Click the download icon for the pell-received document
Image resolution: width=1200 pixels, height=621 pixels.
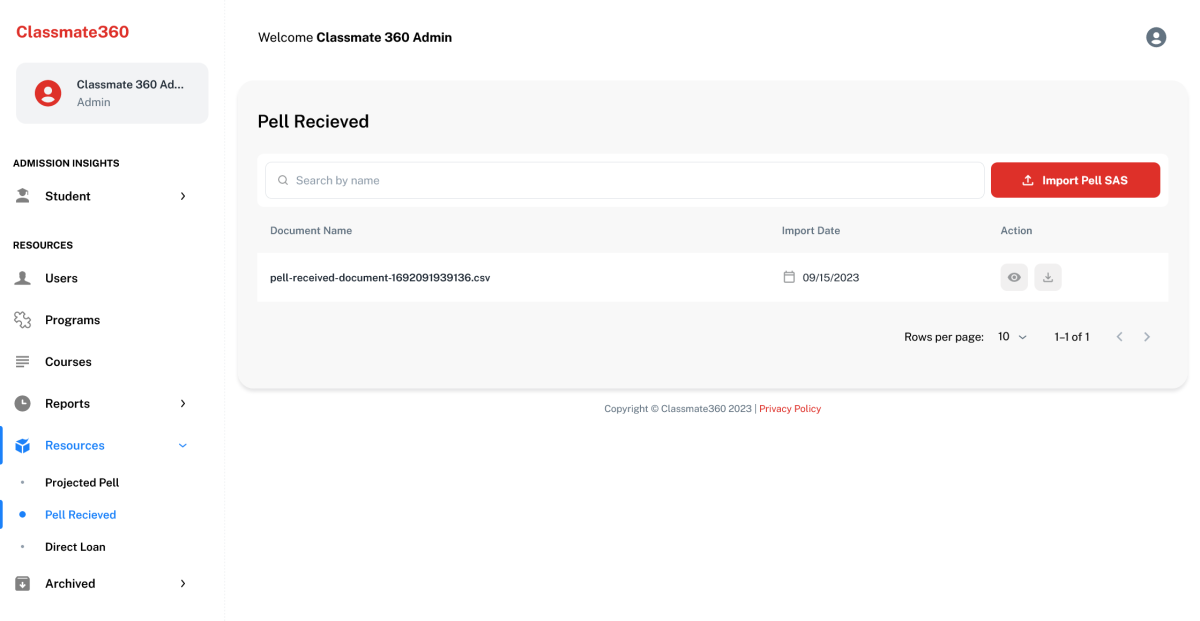click(1048, 278)
